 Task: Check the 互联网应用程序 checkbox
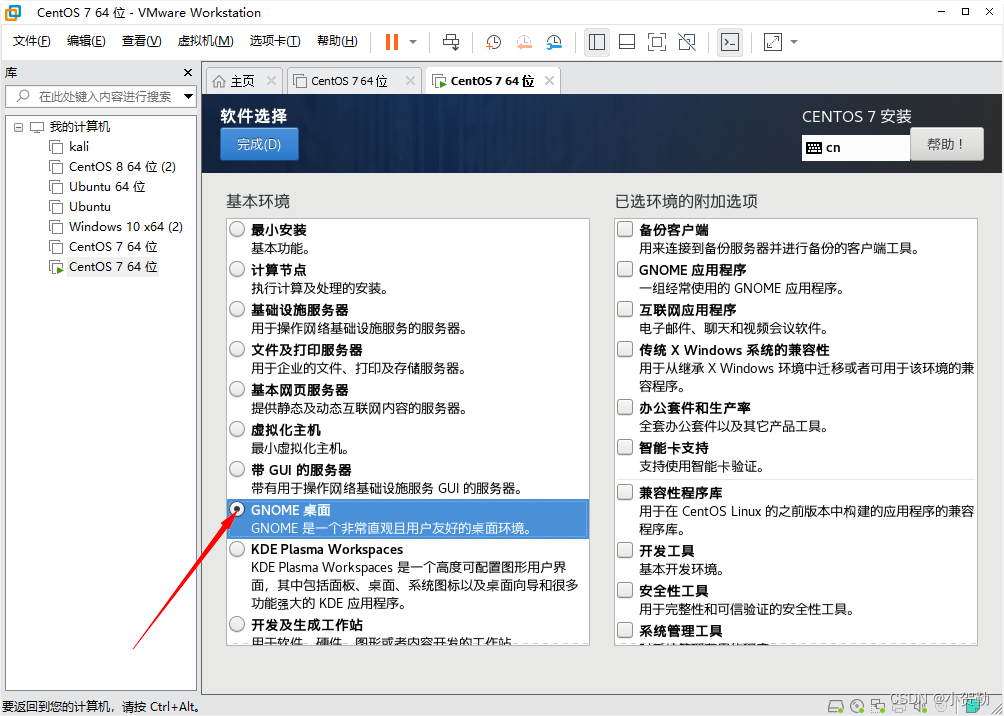625,309
